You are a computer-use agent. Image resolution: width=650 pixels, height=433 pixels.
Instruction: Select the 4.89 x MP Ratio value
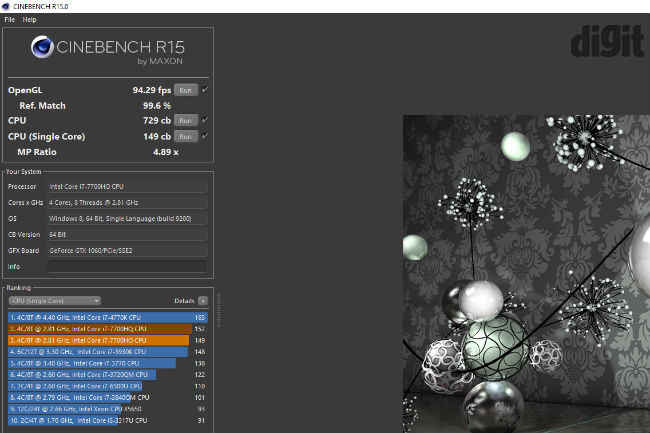(166, 152)
